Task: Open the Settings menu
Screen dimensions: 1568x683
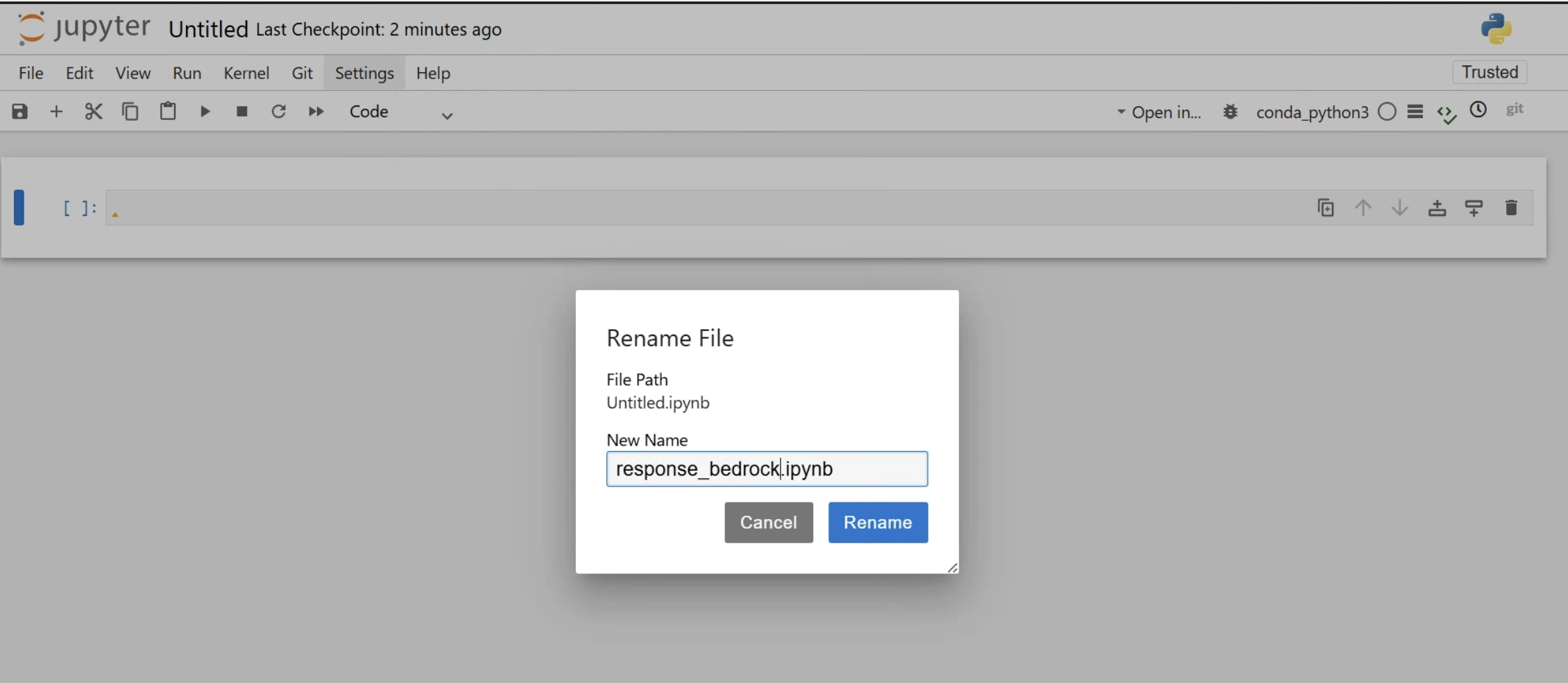Action: point(364,73)
